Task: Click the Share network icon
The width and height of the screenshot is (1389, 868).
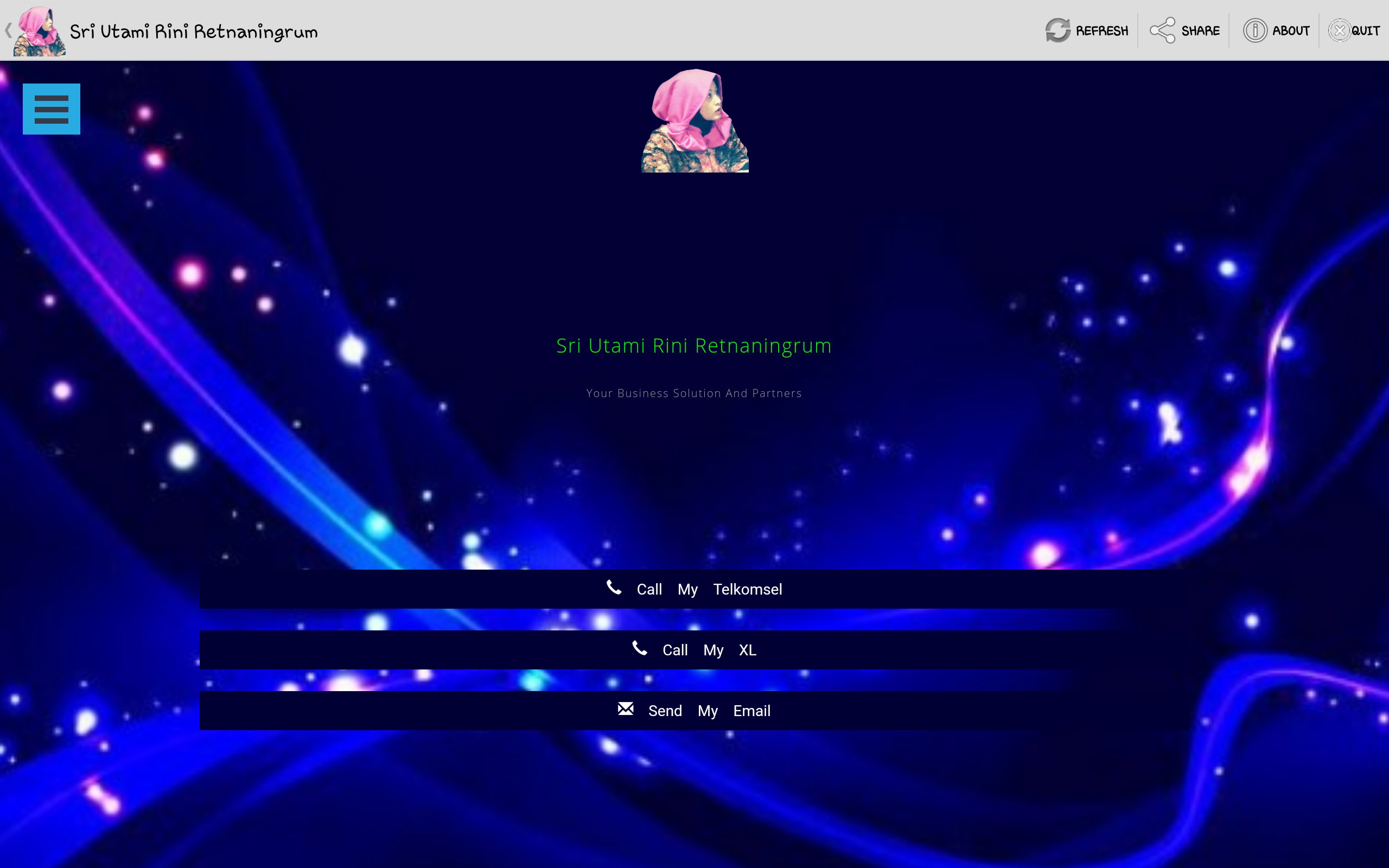Action: pos(1162,30)
